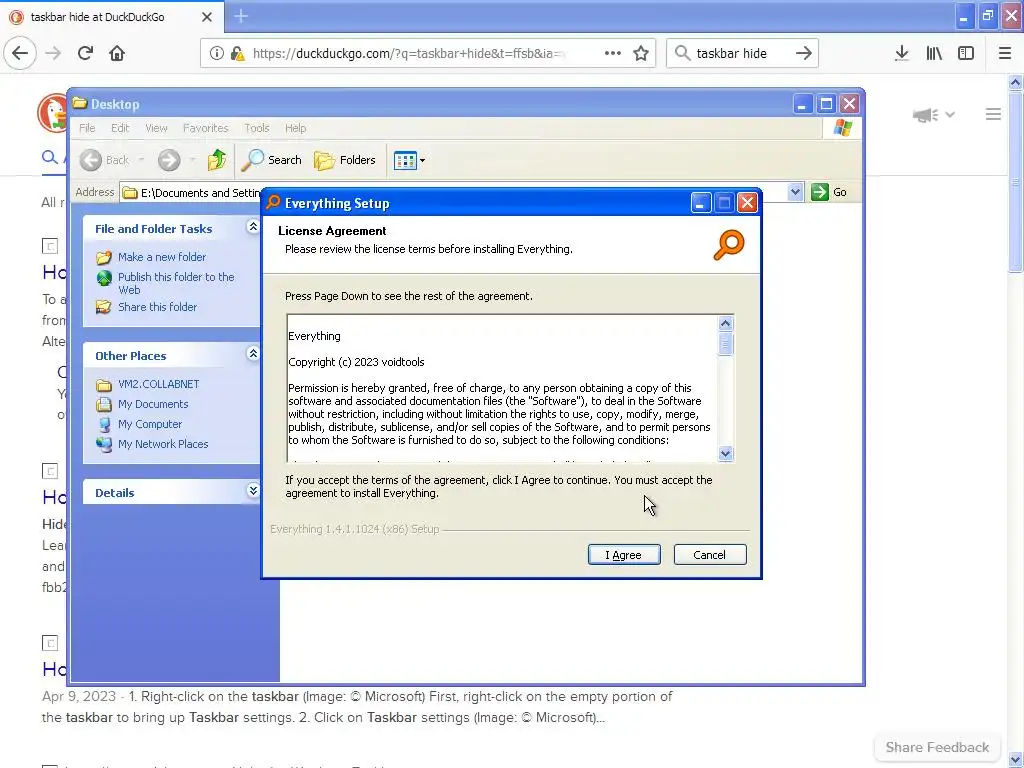Screen dimensions: 1024x768
Task: Open DuckDuckGo page hamburger menu
Action: point(993,115)
